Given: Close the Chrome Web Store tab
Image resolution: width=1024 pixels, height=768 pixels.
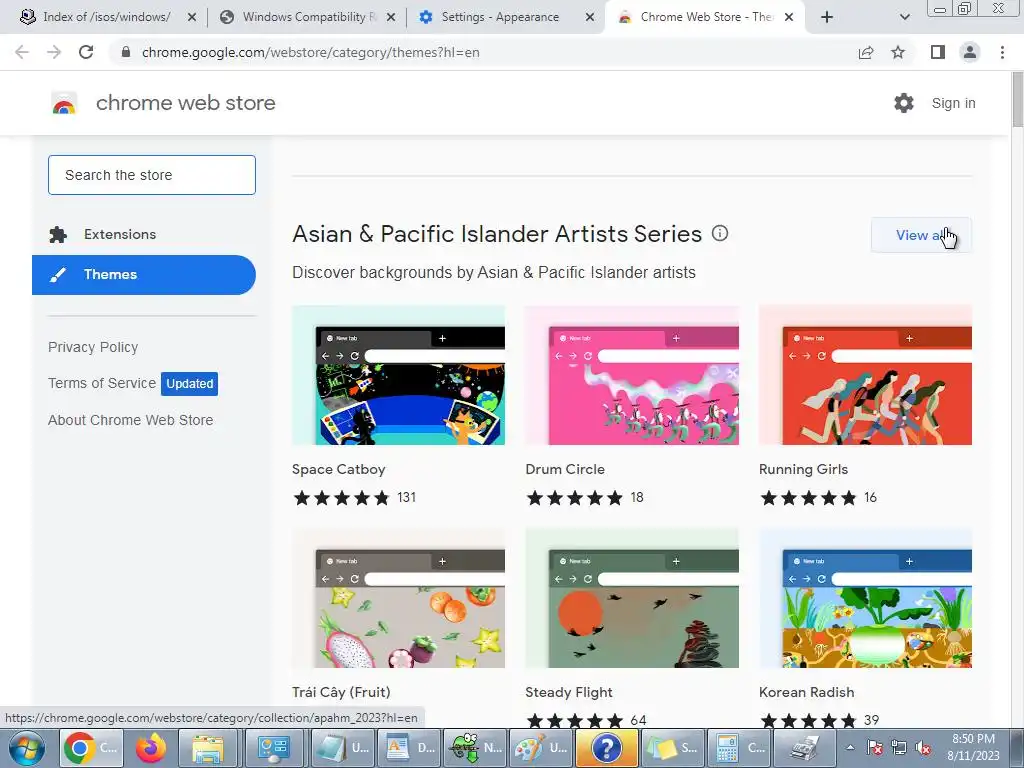Looking at the screenshot, I should pyautogui.click(x=789, y=17).
